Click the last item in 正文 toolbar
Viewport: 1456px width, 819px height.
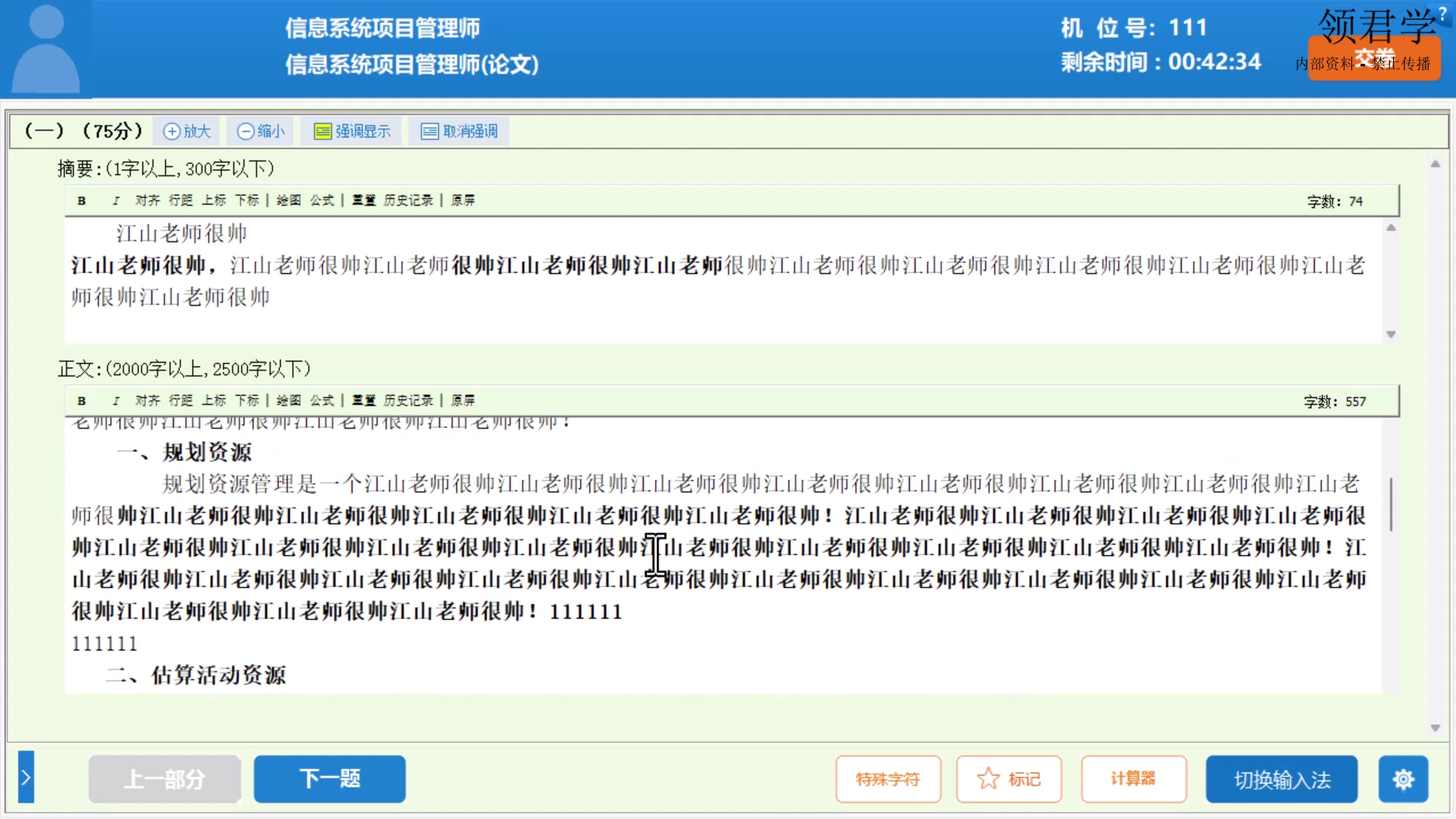(463, 400)
